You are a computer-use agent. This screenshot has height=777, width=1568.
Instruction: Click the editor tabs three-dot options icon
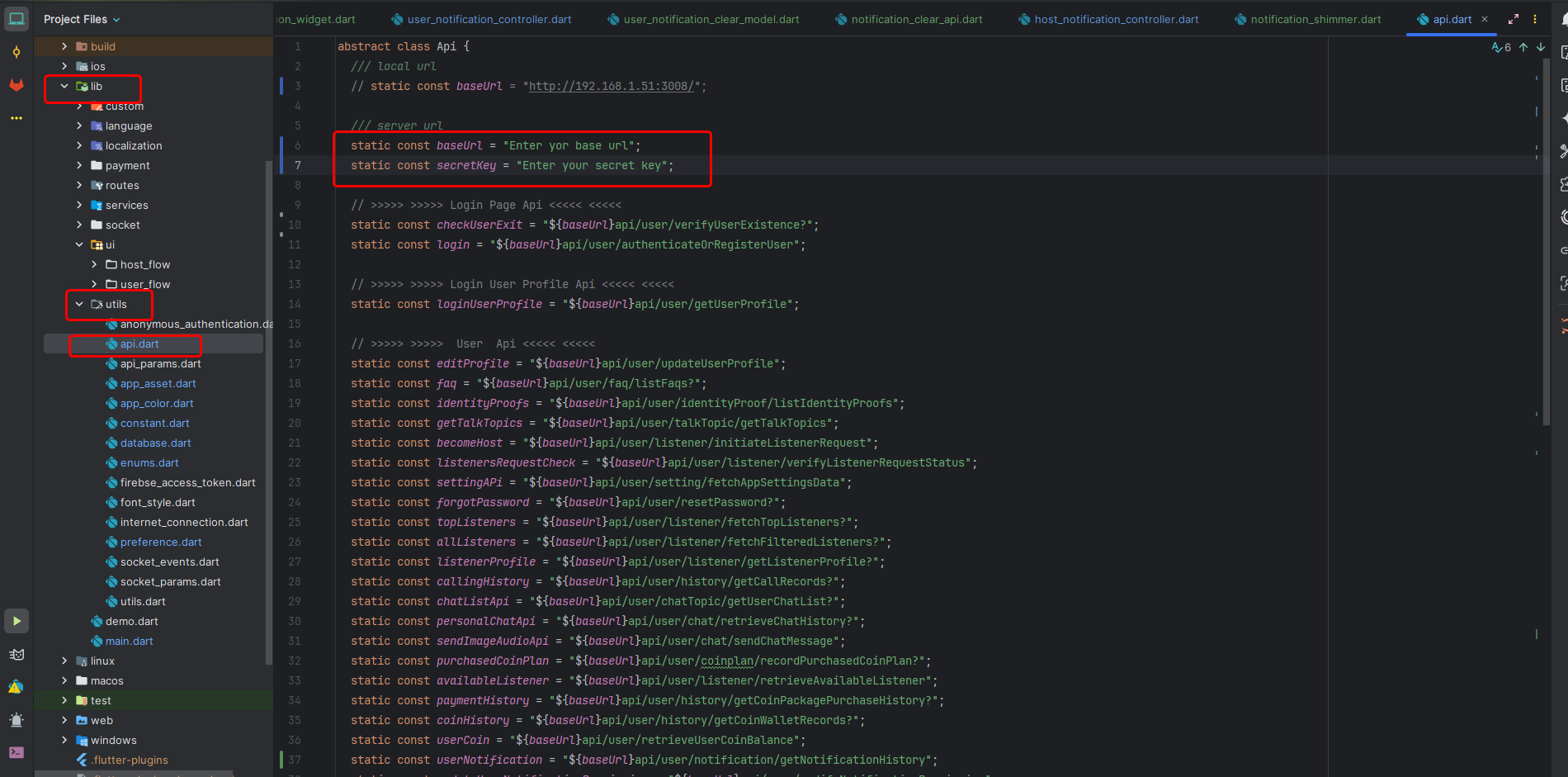point(1535,19)
